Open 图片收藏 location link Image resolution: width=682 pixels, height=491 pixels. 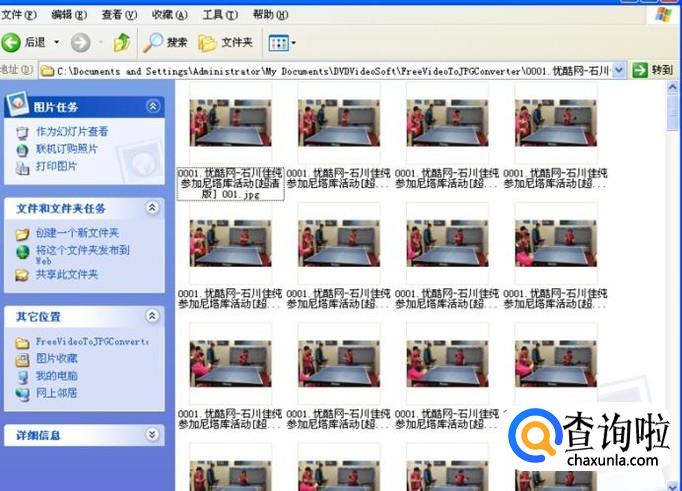coord(57,358)
